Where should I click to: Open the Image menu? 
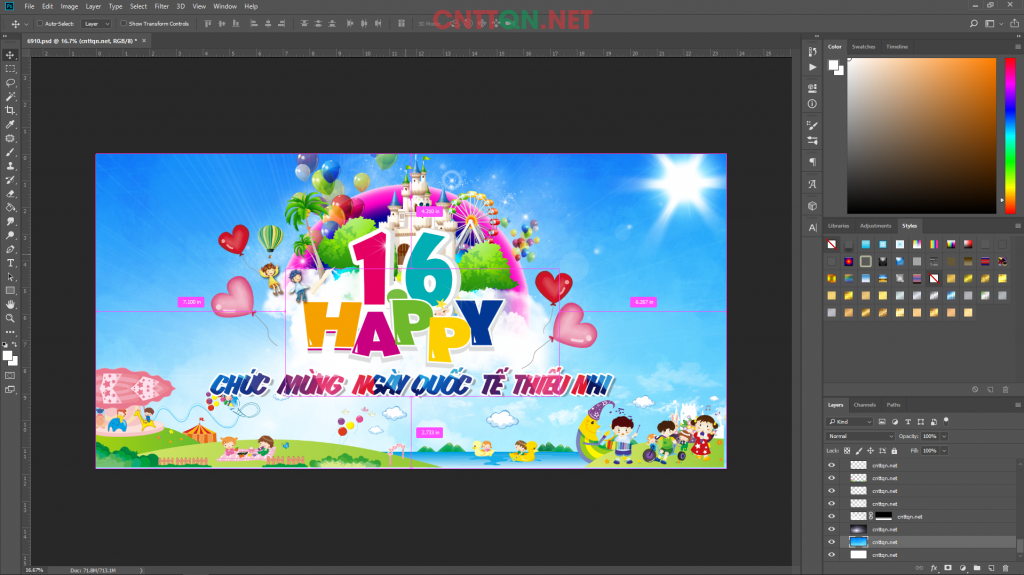(69, 7)
